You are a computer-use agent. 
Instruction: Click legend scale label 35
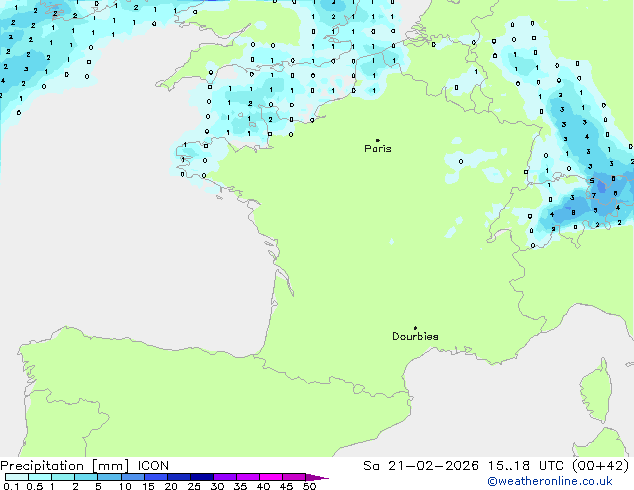pos(240,486)
